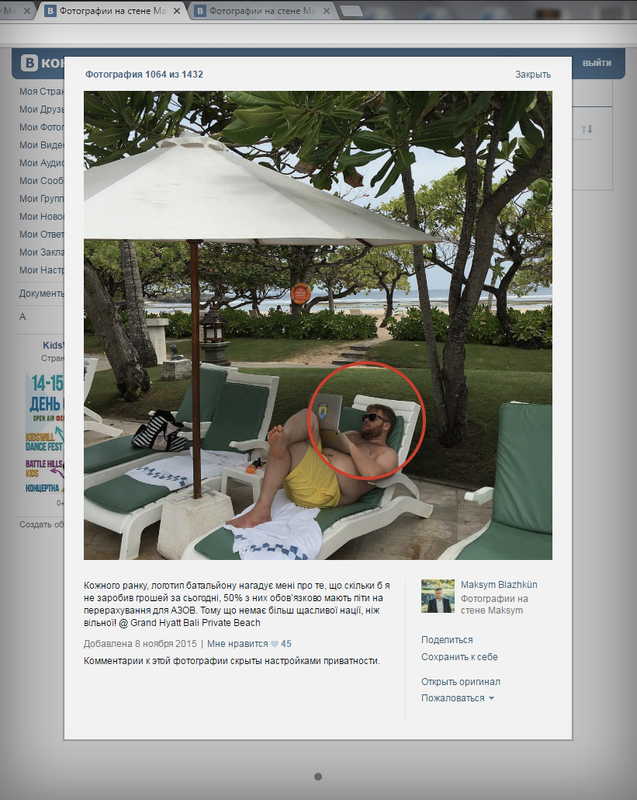Open the original via Открыть оригинал
Image resolution: width=637 pixels, height=800 pixels.
461,682
